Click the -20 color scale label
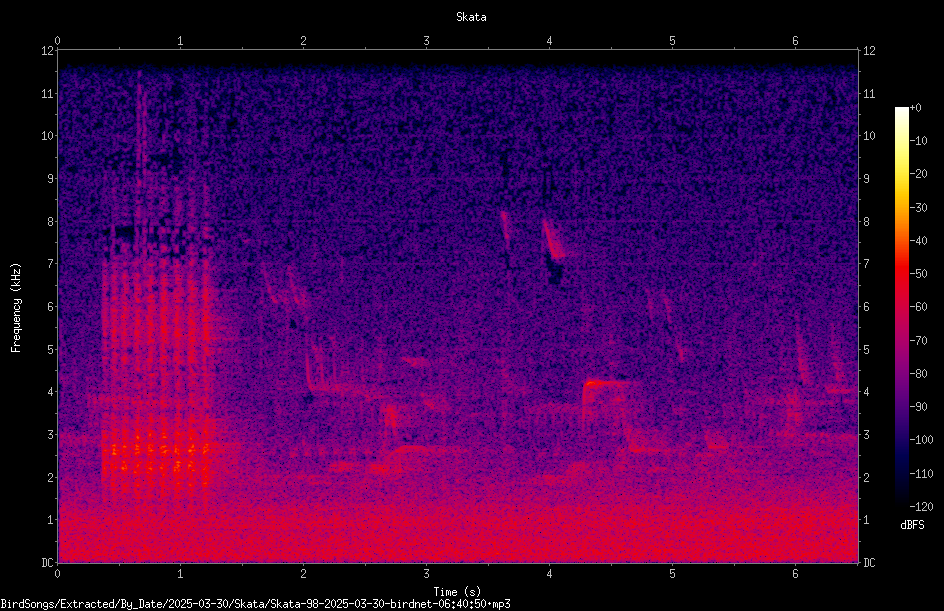Image resolution: width=944 pixels, height=611 pixels. point(918,174)
